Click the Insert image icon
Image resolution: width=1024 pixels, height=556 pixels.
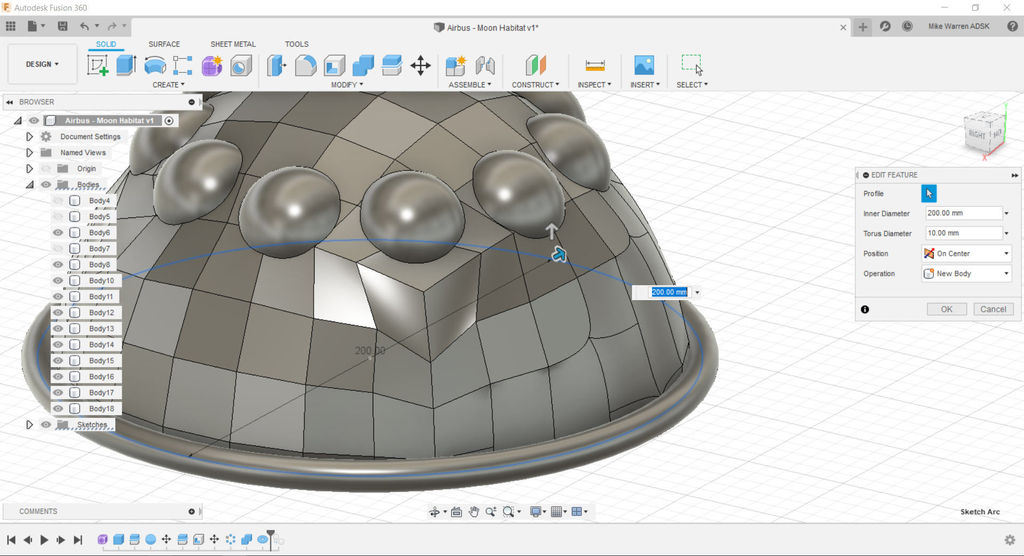(x=645, y=65)
